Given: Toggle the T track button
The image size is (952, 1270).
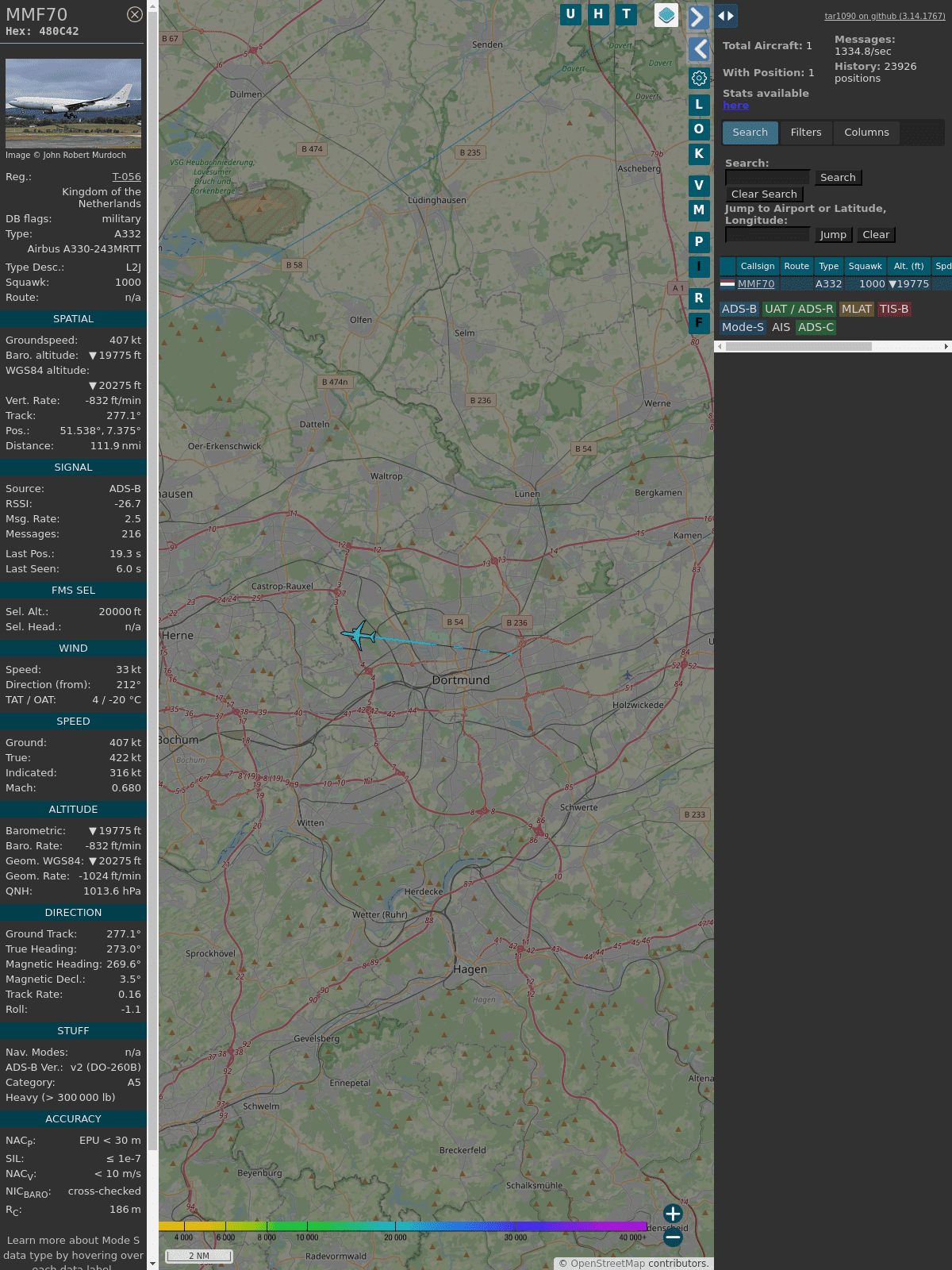Looking at the screenshot, I should pyautogui.click(x=626, y=14).
